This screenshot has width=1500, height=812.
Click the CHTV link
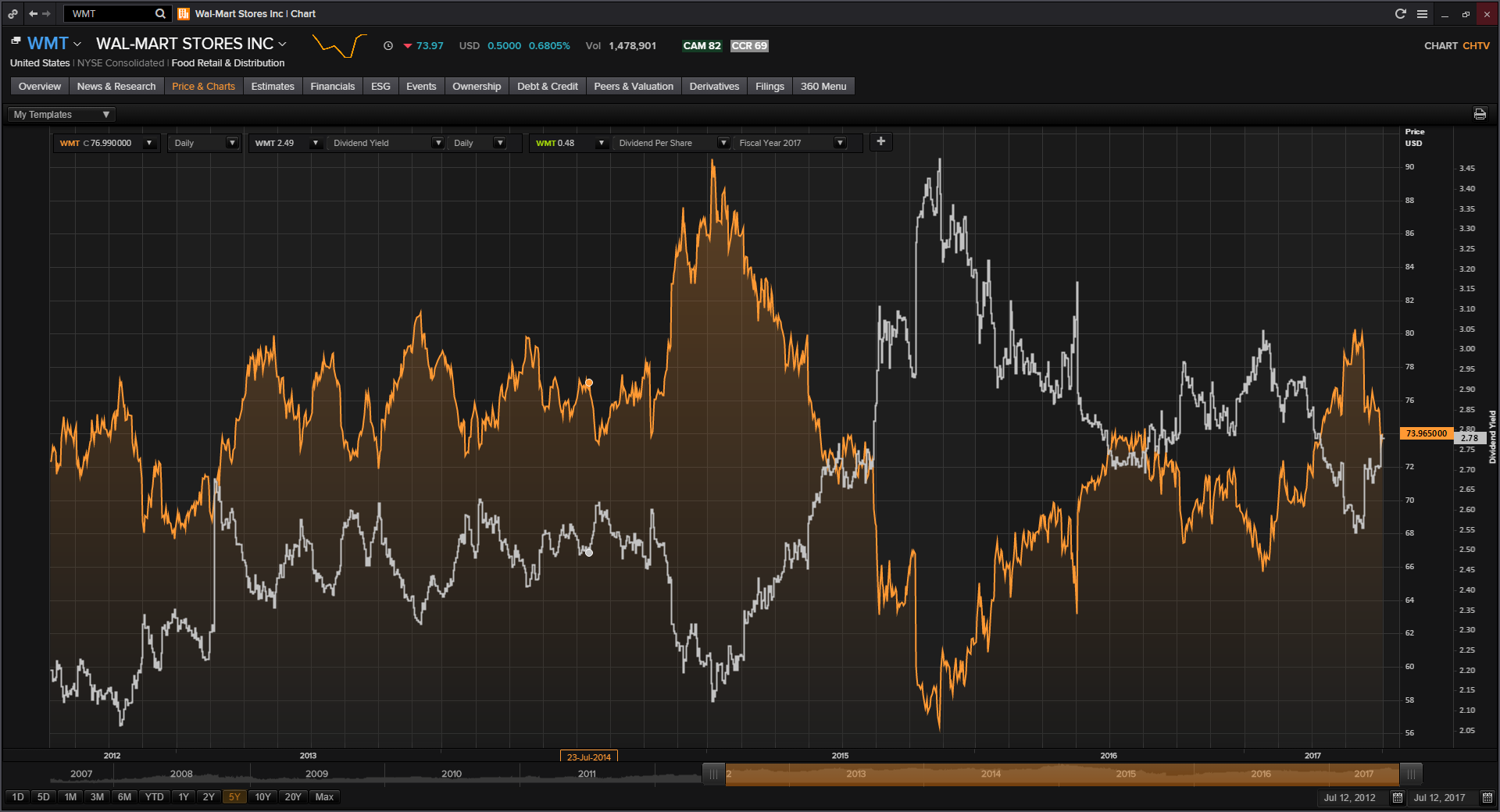pos(1476,46)
